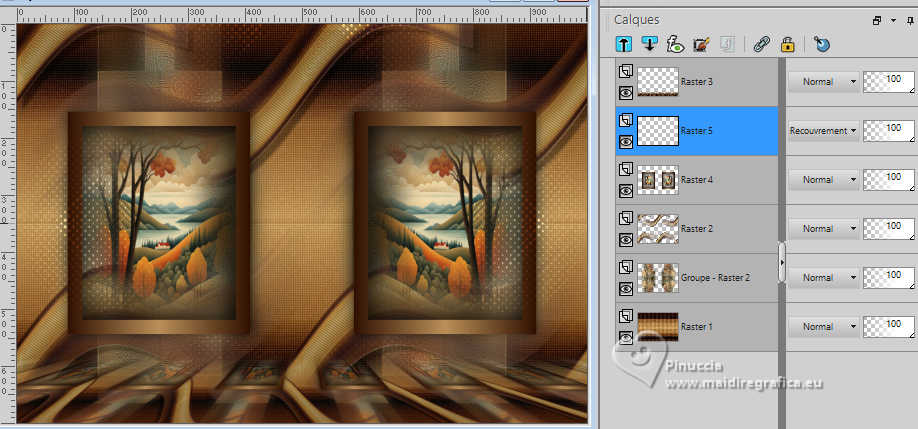Select the layer named Raster 3
This screenshot has width=918, height=429.
click(x=697, y=82)
